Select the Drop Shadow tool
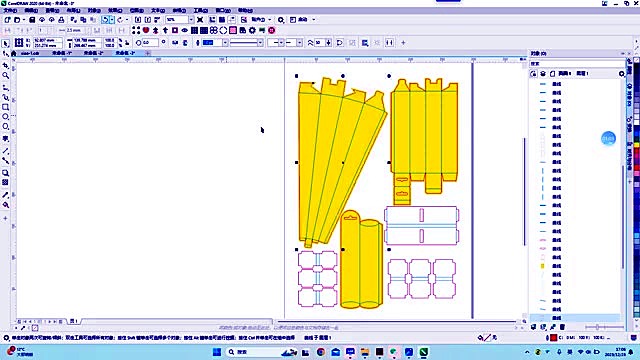 pos(5,173)
